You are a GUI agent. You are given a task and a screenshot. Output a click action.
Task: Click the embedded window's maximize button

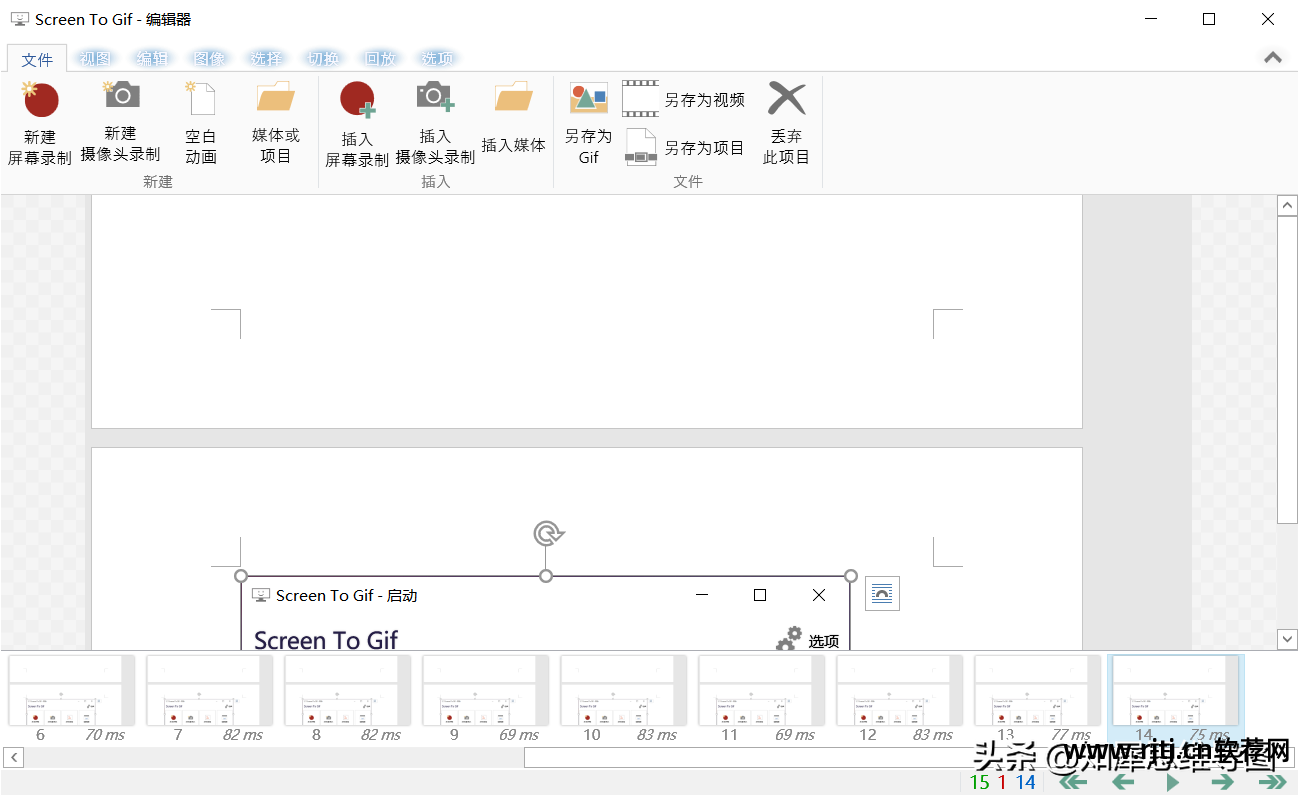click(x=760, y=595)
